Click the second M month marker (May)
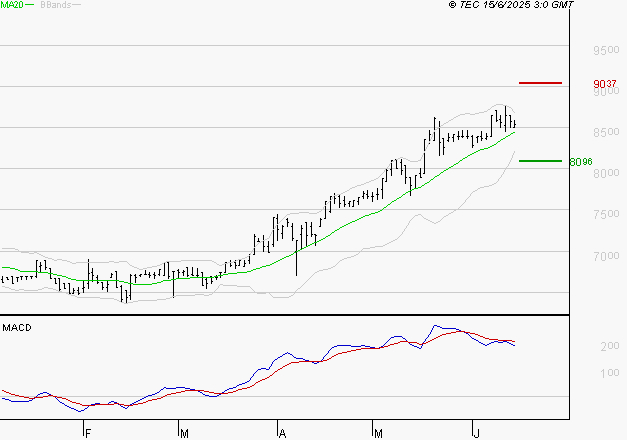This screenshot has height=440, width=627. pyautogui.click(x=378, y=433)
